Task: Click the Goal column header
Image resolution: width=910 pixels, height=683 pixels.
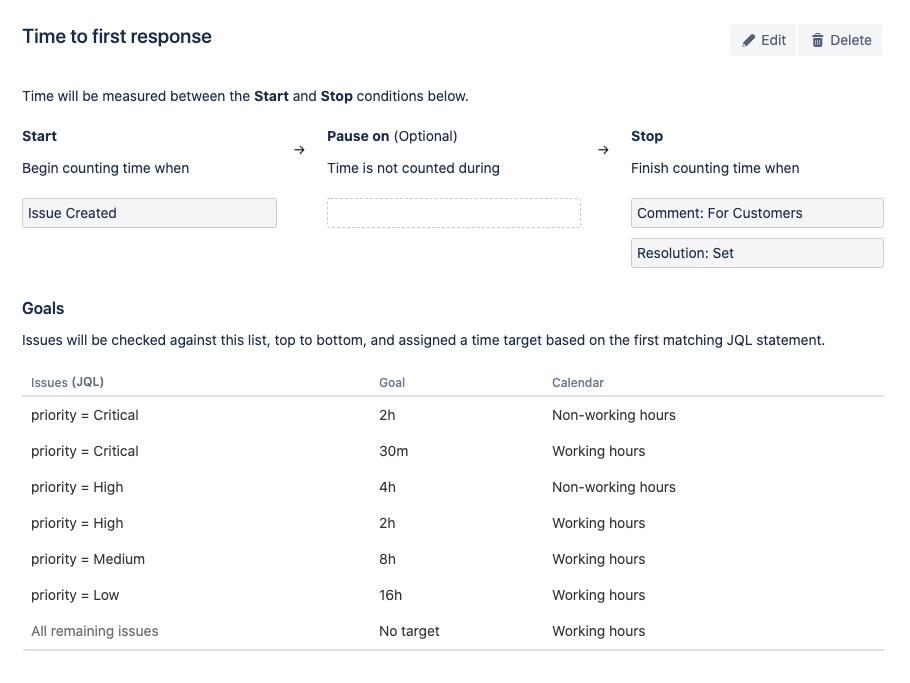Action: click(392, 382)
